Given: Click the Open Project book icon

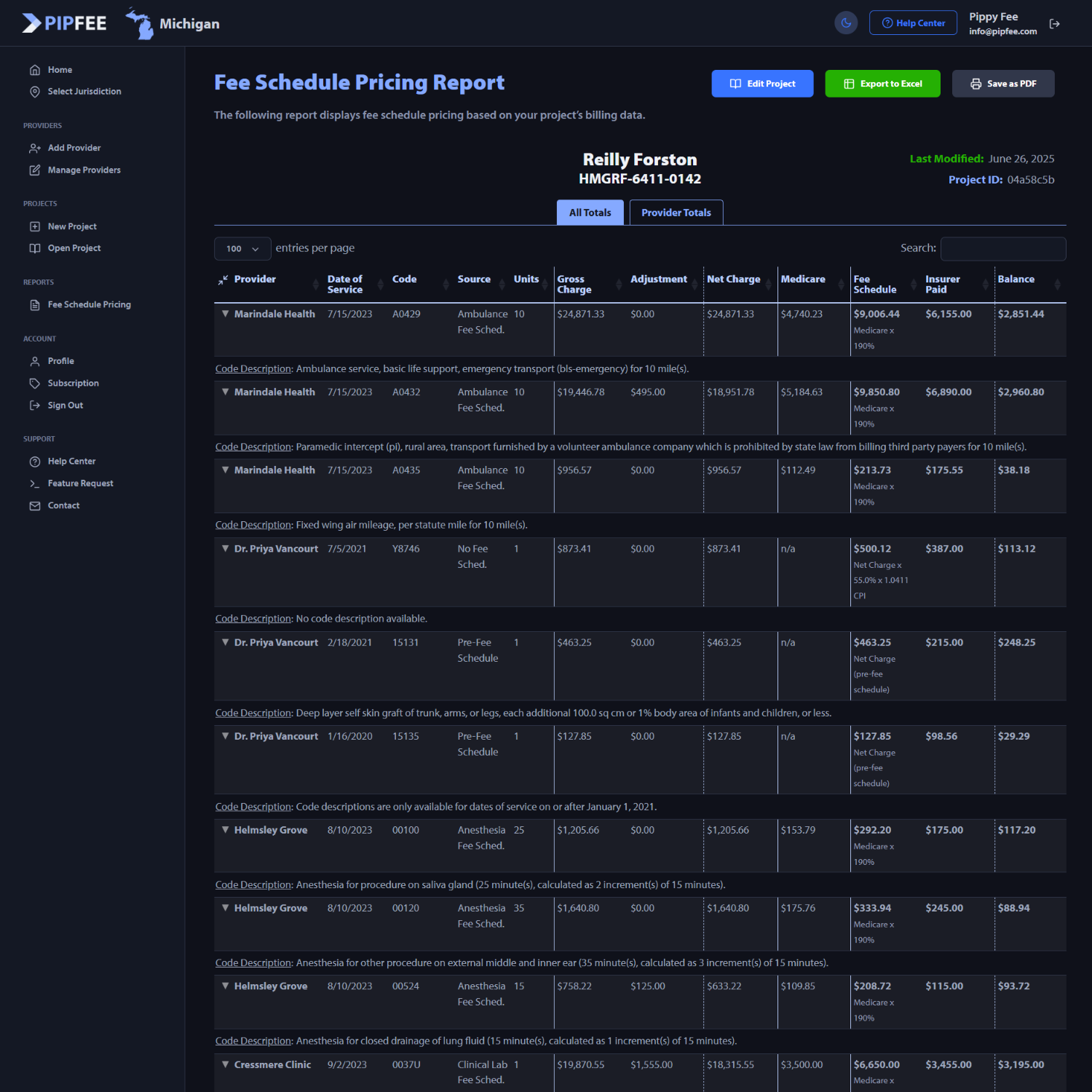Looking at the screenshot, I should 35,248.
